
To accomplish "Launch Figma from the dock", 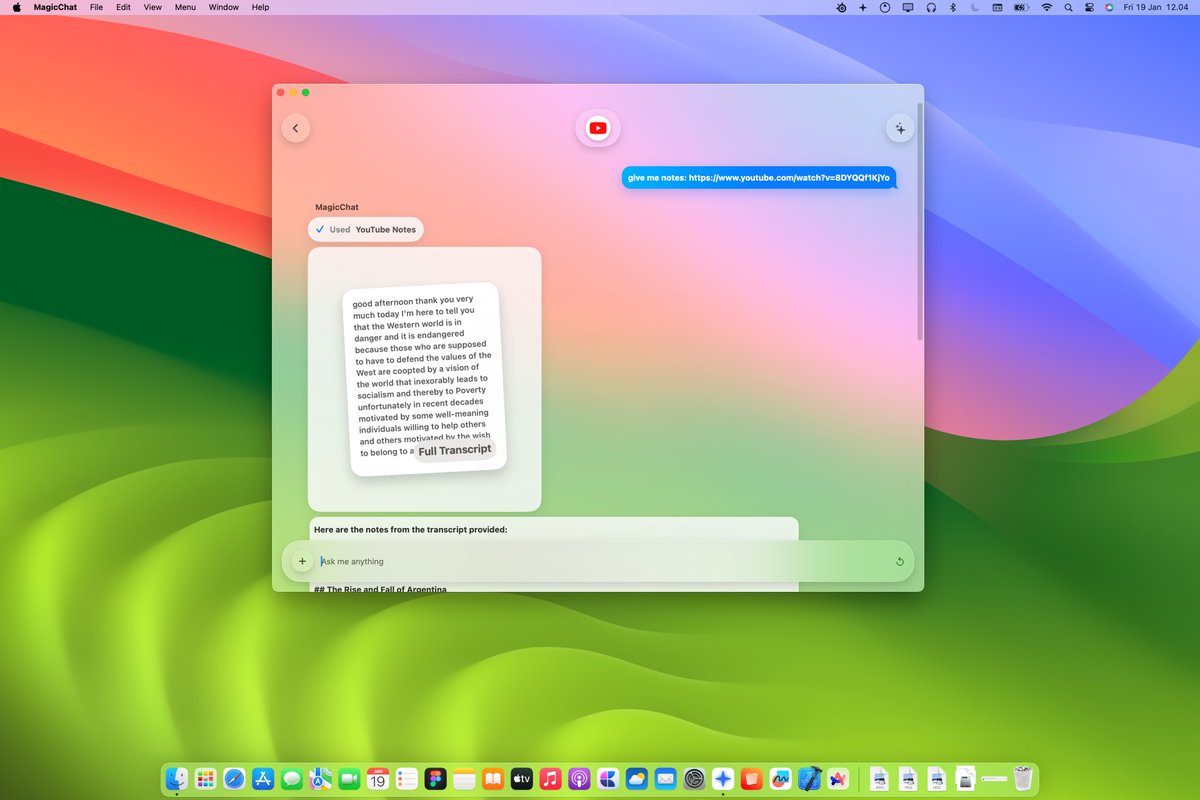I will tap(436, 779).
